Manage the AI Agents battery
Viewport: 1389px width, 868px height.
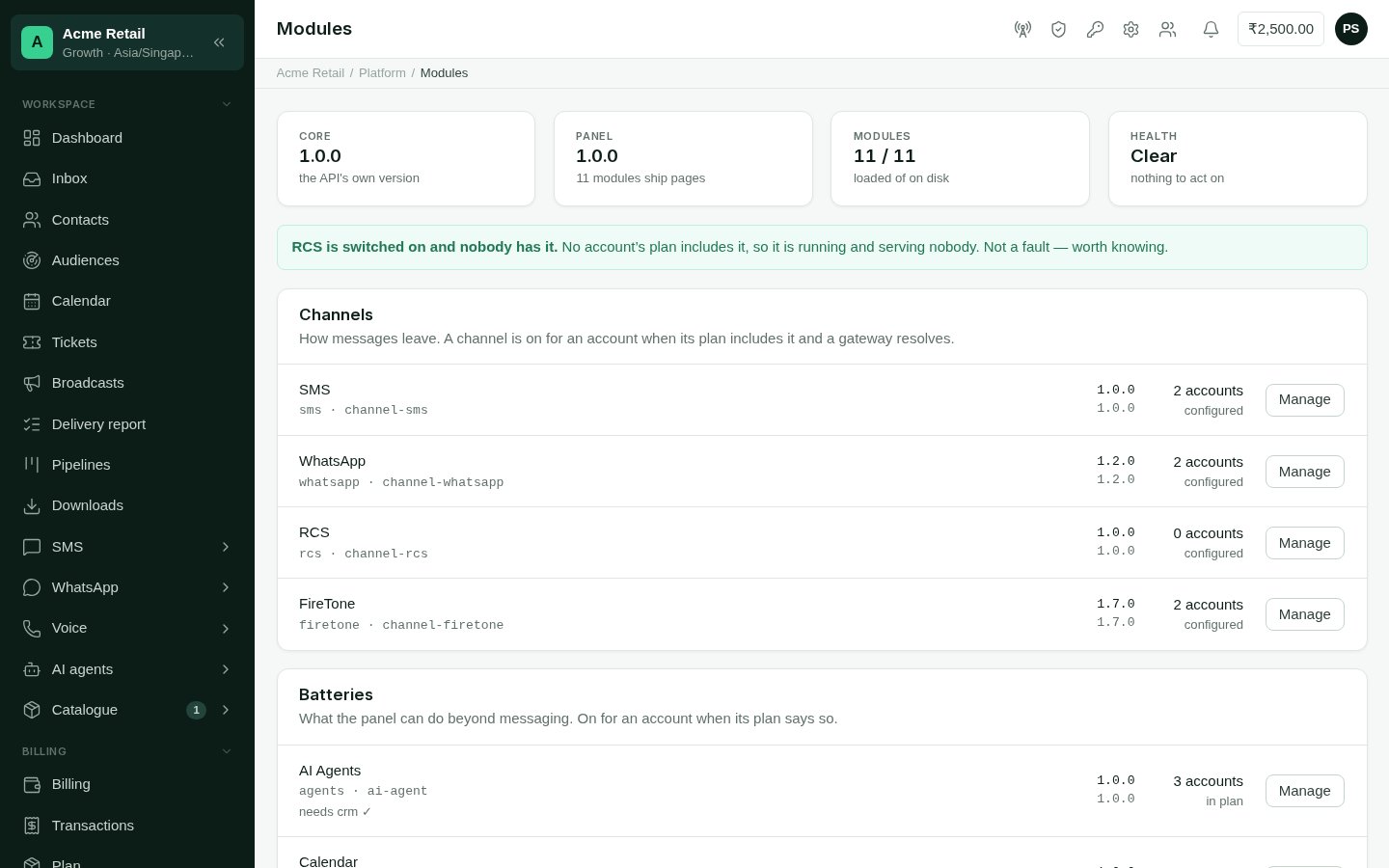(1304, 791)
